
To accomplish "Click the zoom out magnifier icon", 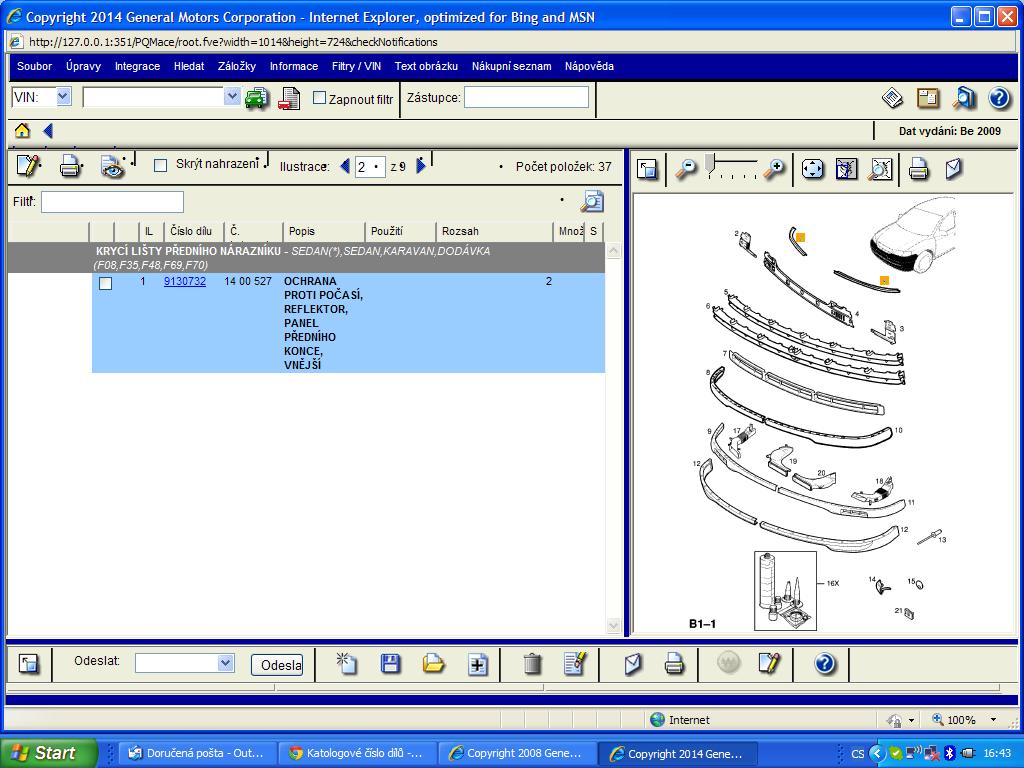I will click(x=685, y=169).
